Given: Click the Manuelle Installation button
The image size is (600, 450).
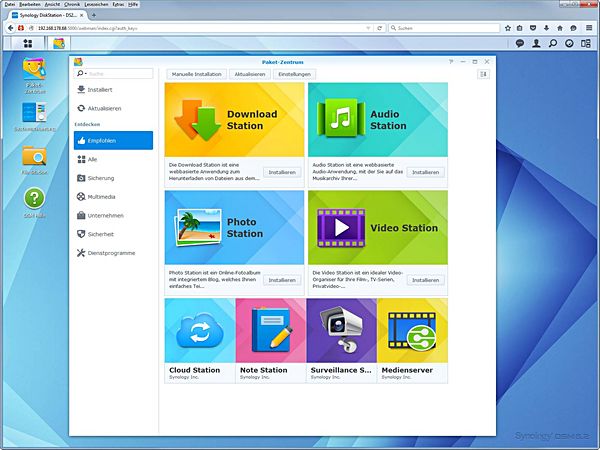Looking at the screenshot, I should [x=197, y=74].
